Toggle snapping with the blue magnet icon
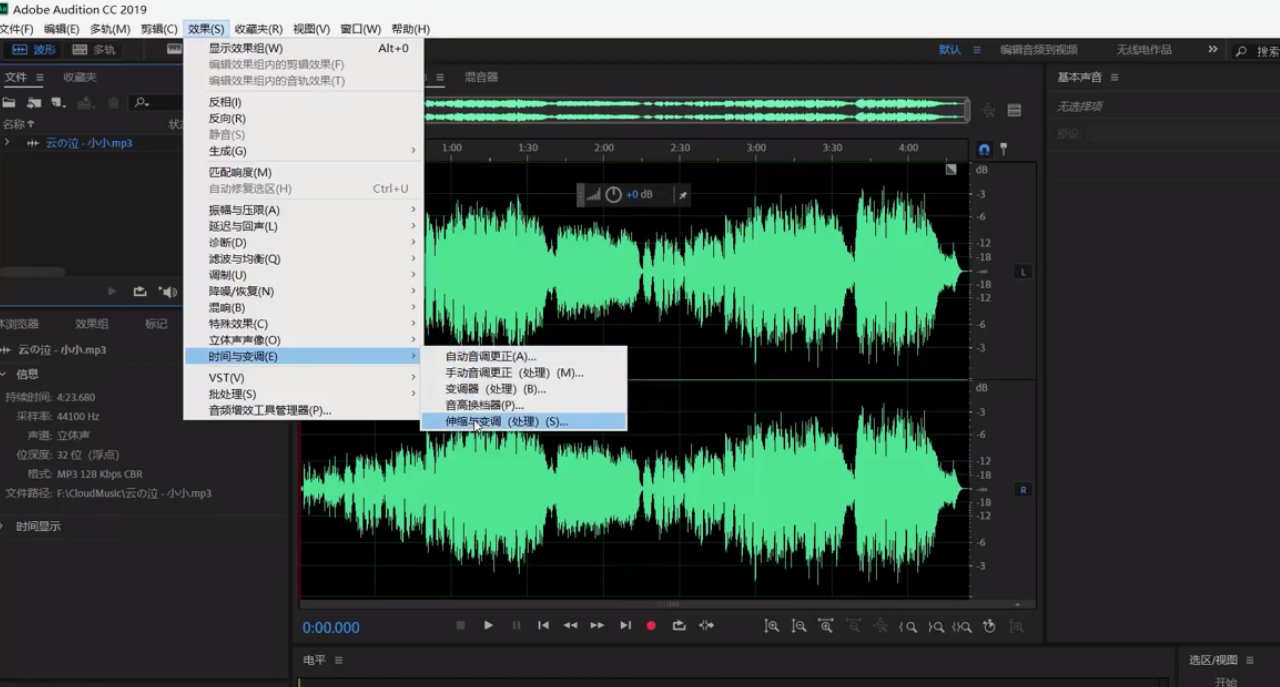 [x=984, y=149]
